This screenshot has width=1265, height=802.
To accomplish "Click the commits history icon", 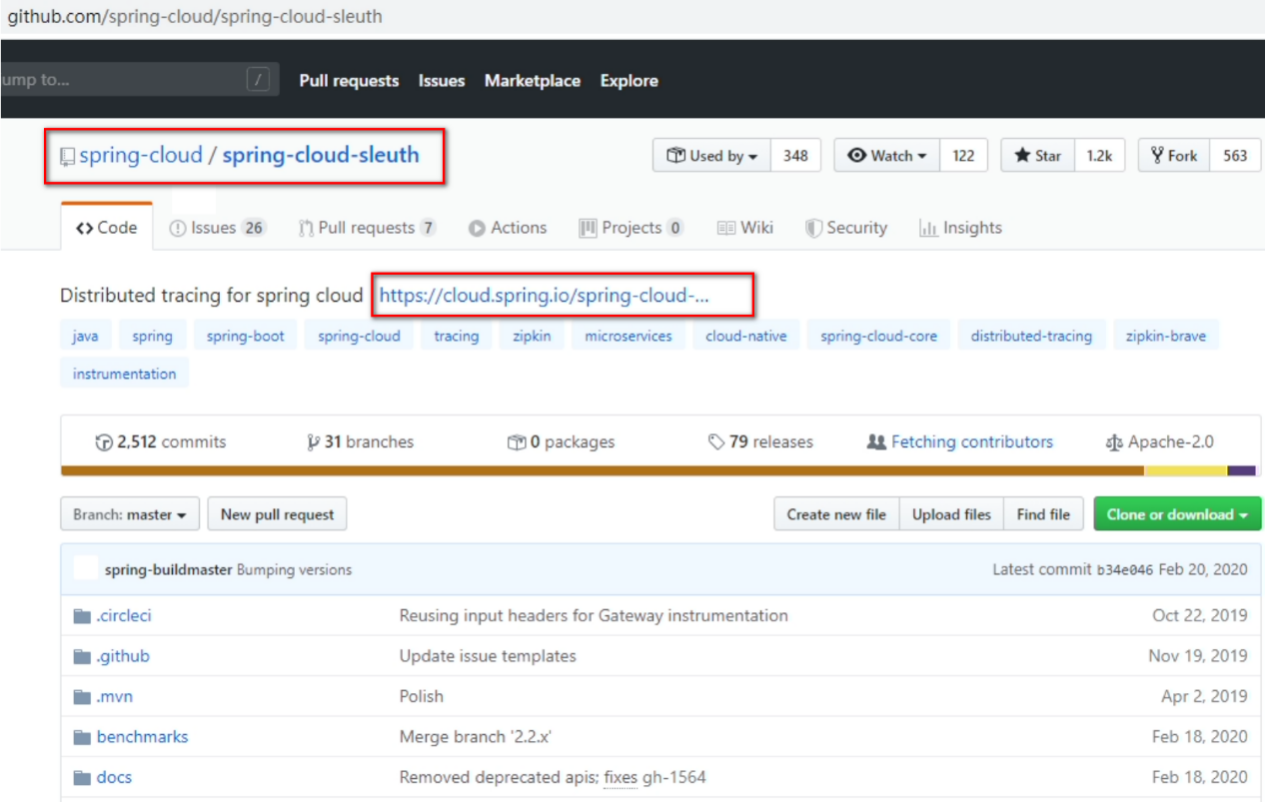I will 103,442.
